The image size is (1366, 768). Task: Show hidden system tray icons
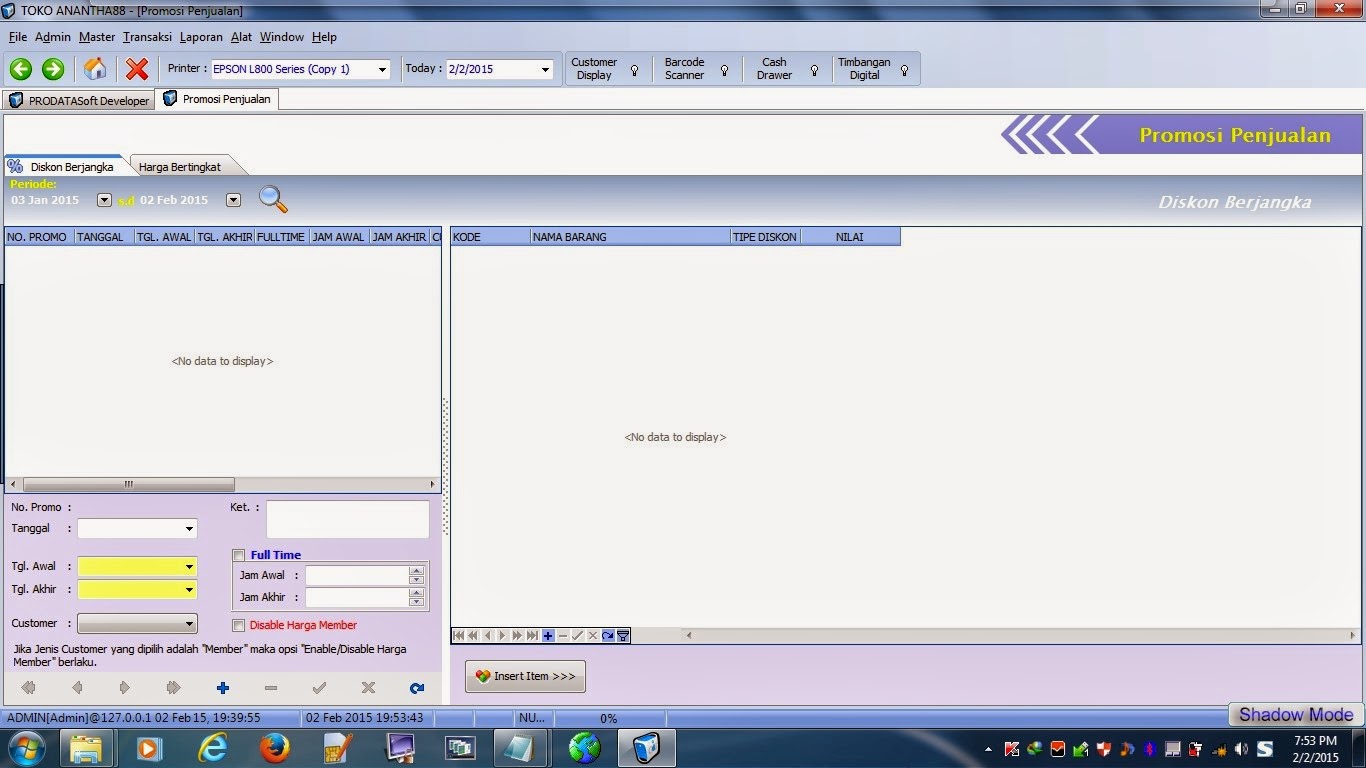[x=989, y=749]
